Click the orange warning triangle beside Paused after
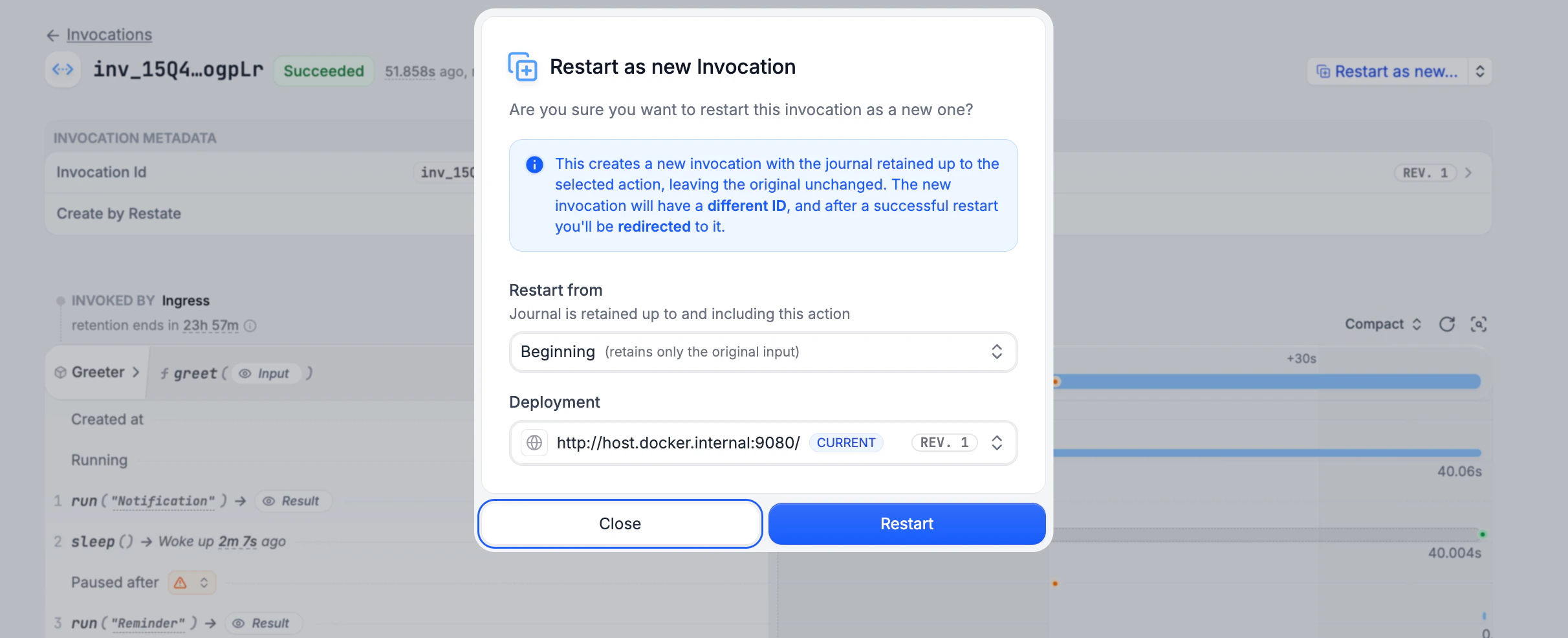The image size is (1568, 638). coord(180,582)
